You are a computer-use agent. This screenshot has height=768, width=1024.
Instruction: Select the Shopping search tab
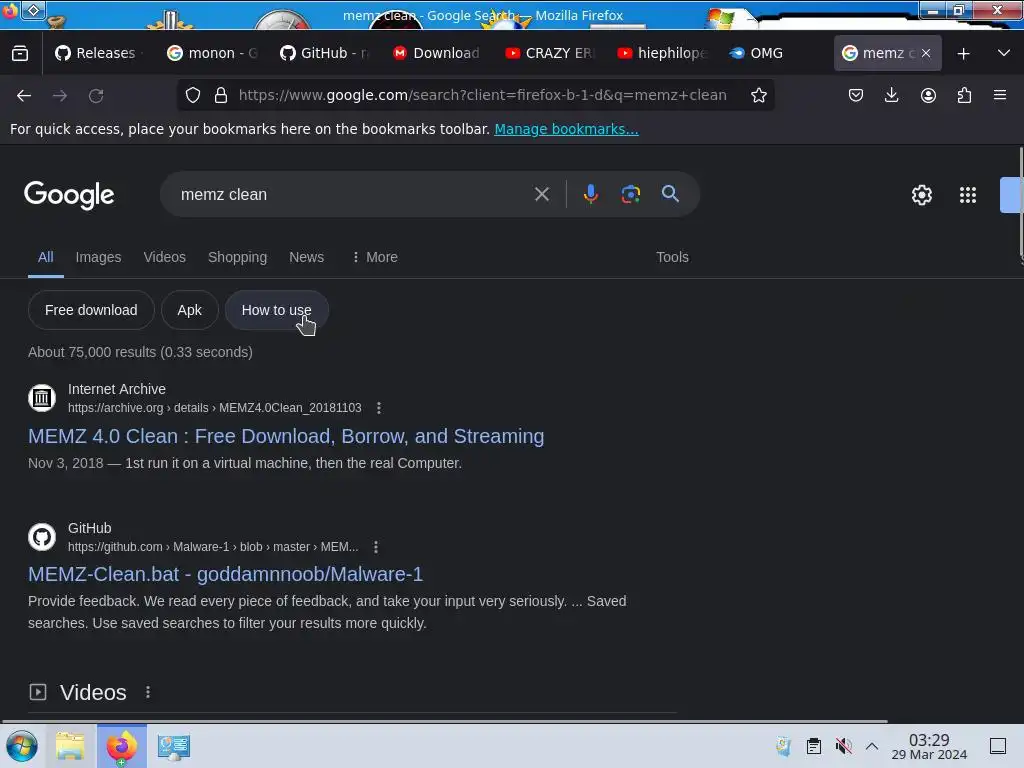[237, 257]
